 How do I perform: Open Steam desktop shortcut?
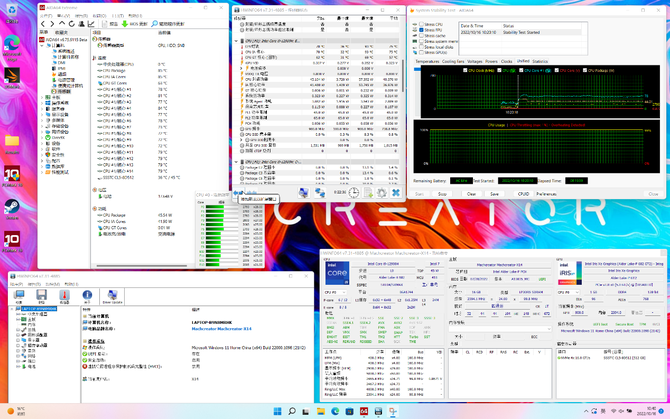pos(12,207)
